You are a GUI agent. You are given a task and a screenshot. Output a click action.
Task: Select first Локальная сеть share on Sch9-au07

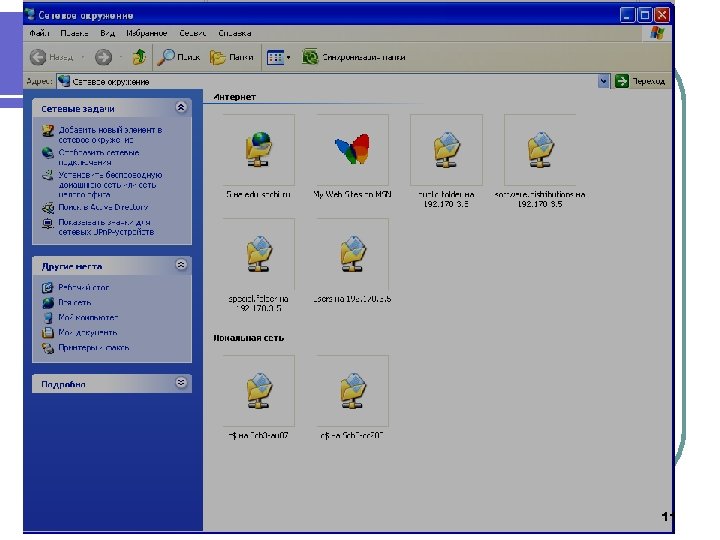(259, 391)
